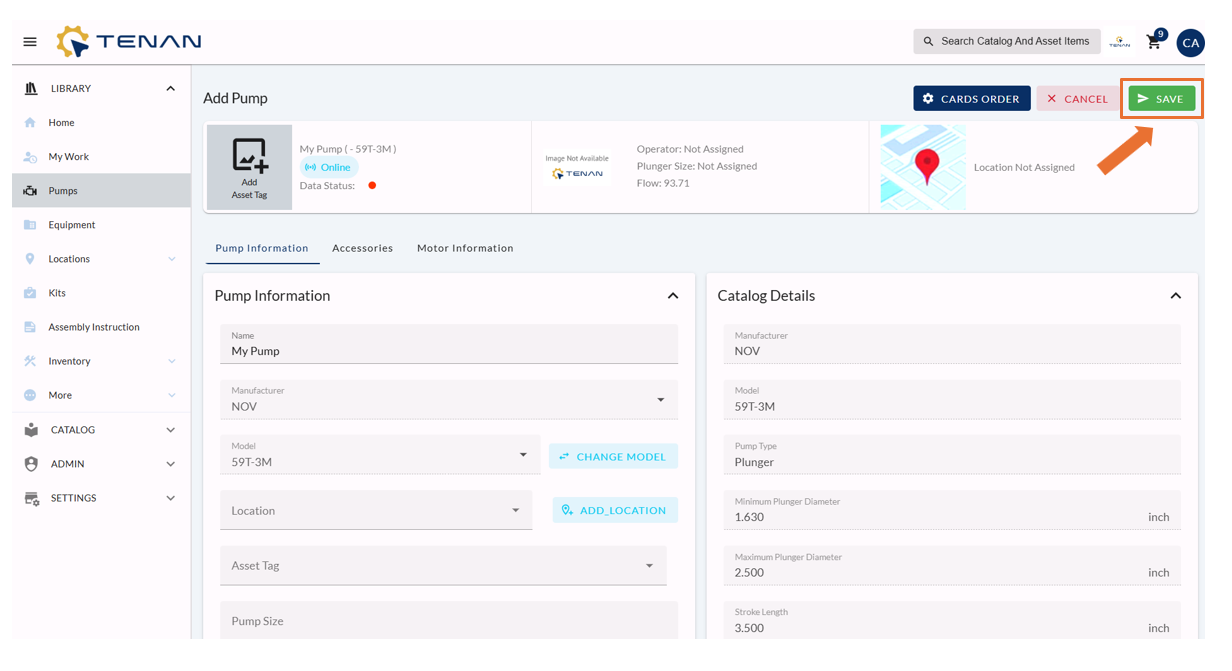1232x671 pixels.
Task: Open Kits from the sidebar
Action: click(57, 293)
